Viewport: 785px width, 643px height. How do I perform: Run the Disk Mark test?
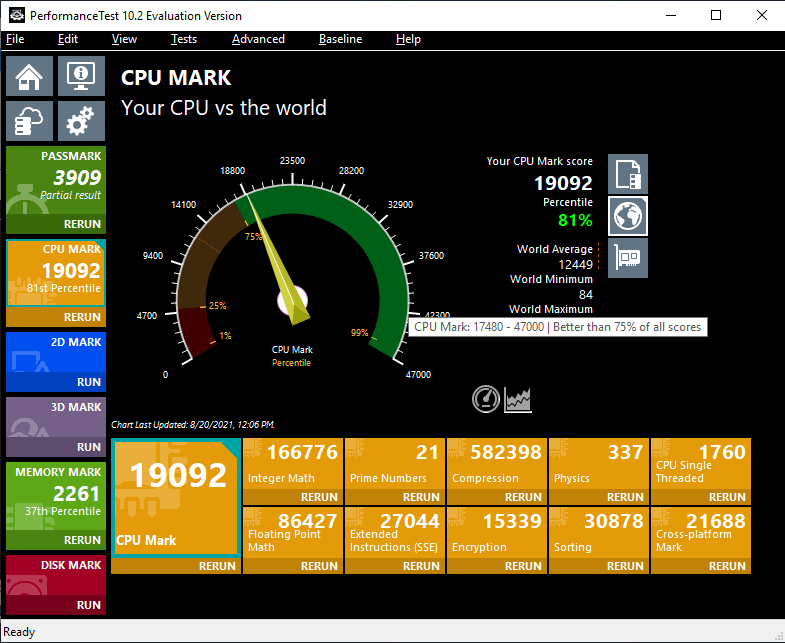click(x=89, y=605)
